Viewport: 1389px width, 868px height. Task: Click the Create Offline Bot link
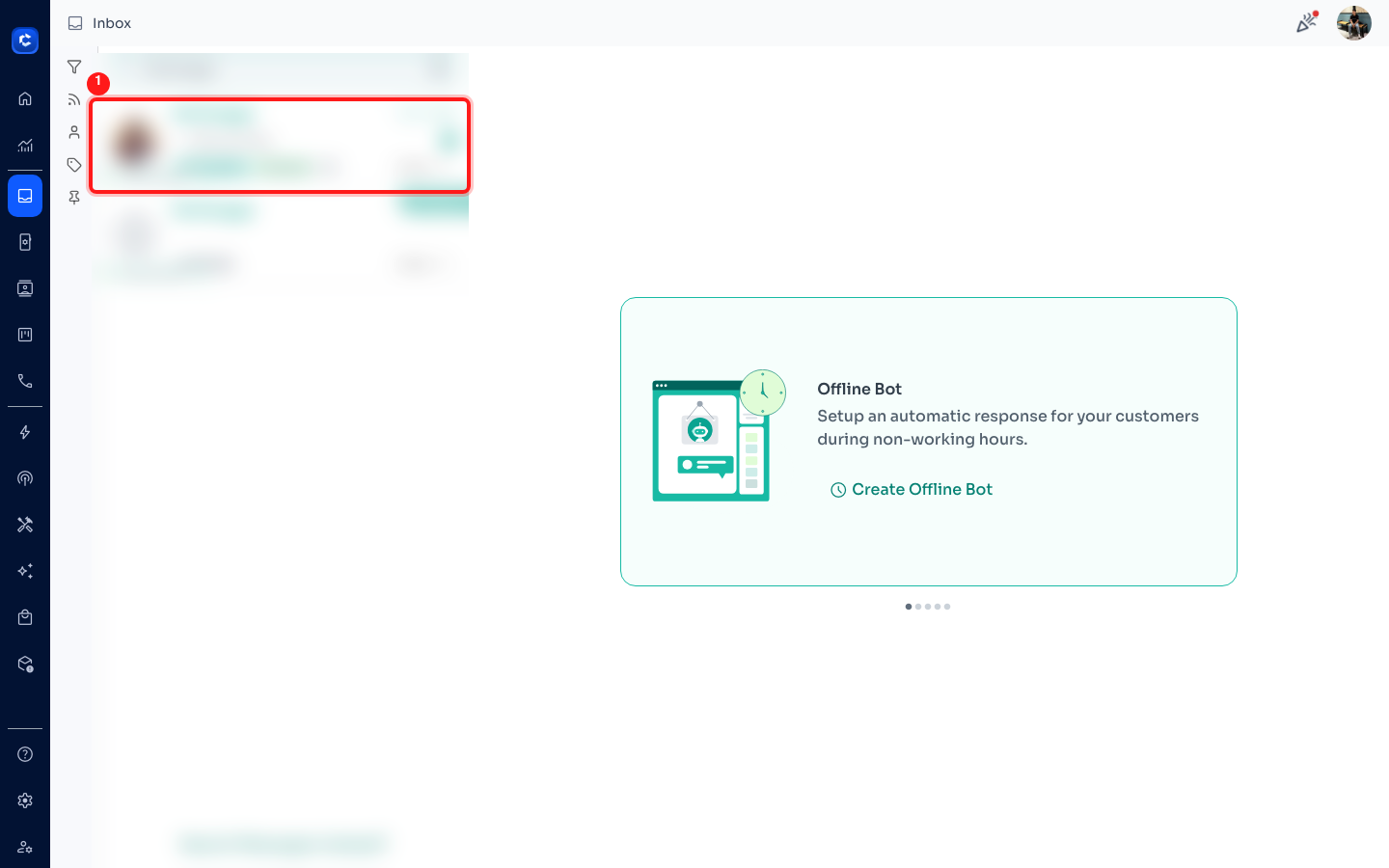pyautogui.click(x=912, y=489)
